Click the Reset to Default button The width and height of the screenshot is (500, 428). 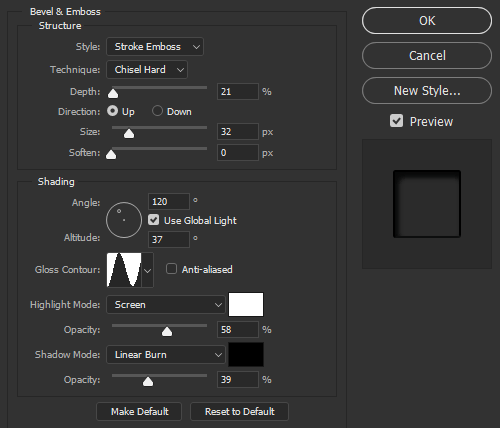click(x=239, y=412)
